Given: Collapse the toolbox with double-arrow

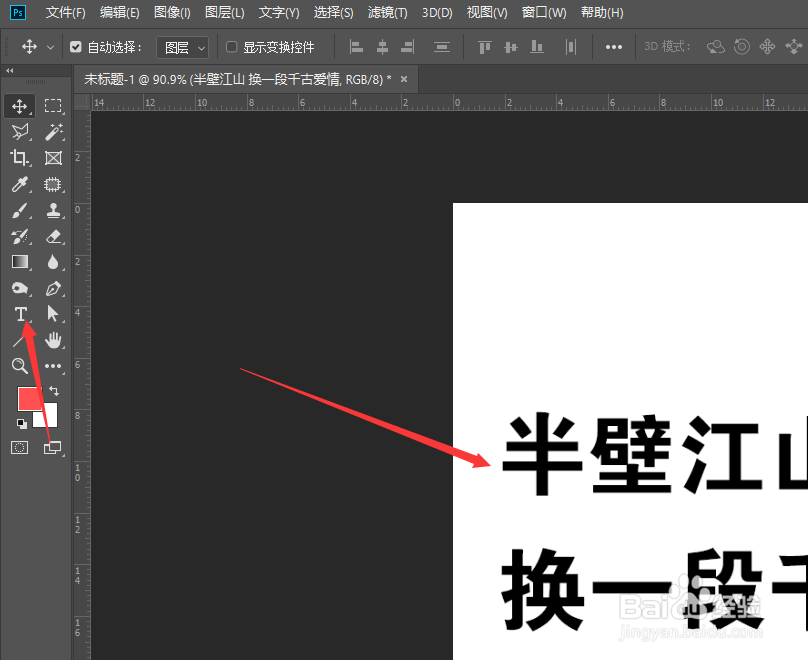Looking at the screenshot, I should point(9,71).
